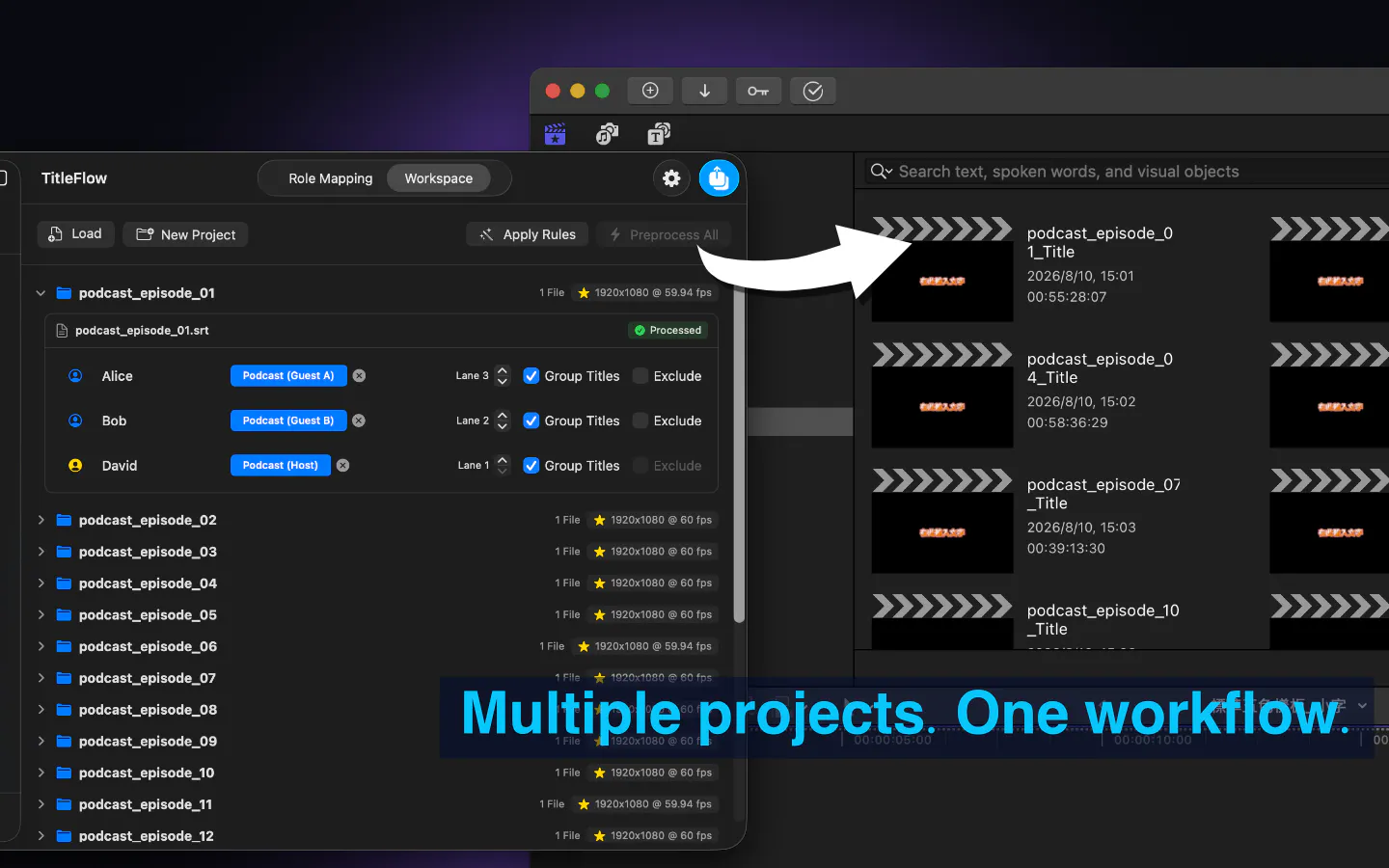Click the Final Cut import arrow icon

tap(704, 91)
